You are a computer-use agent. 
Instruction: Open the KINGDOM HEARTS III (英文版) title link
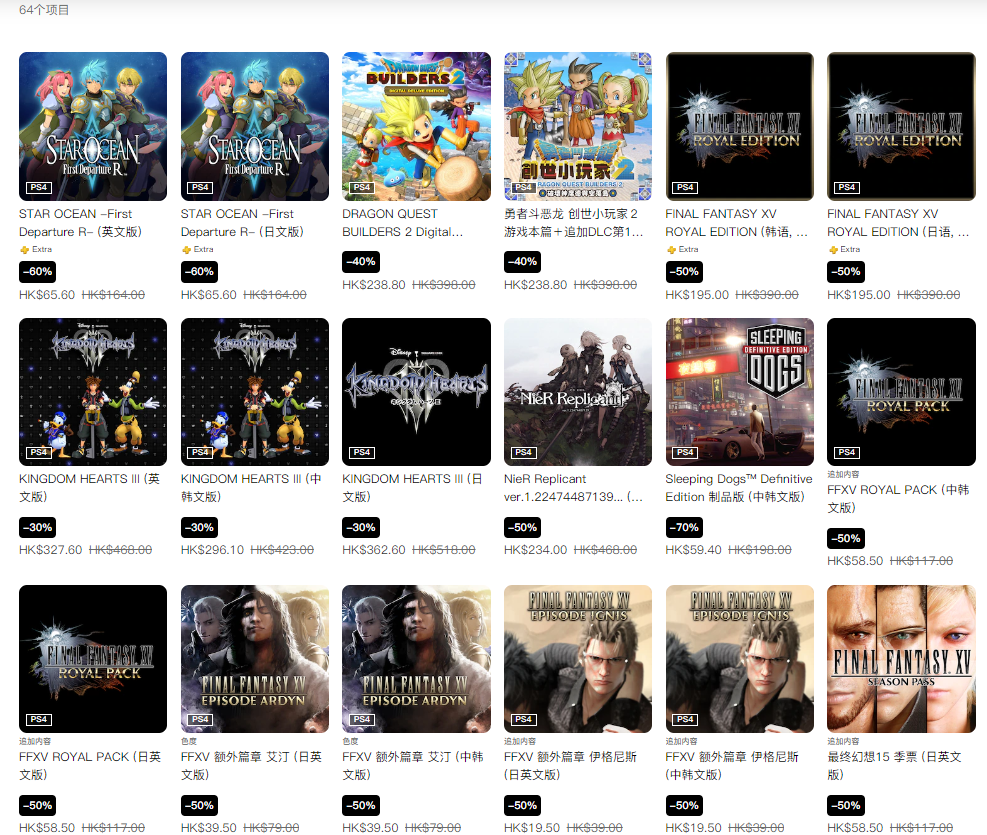(89, 488)
